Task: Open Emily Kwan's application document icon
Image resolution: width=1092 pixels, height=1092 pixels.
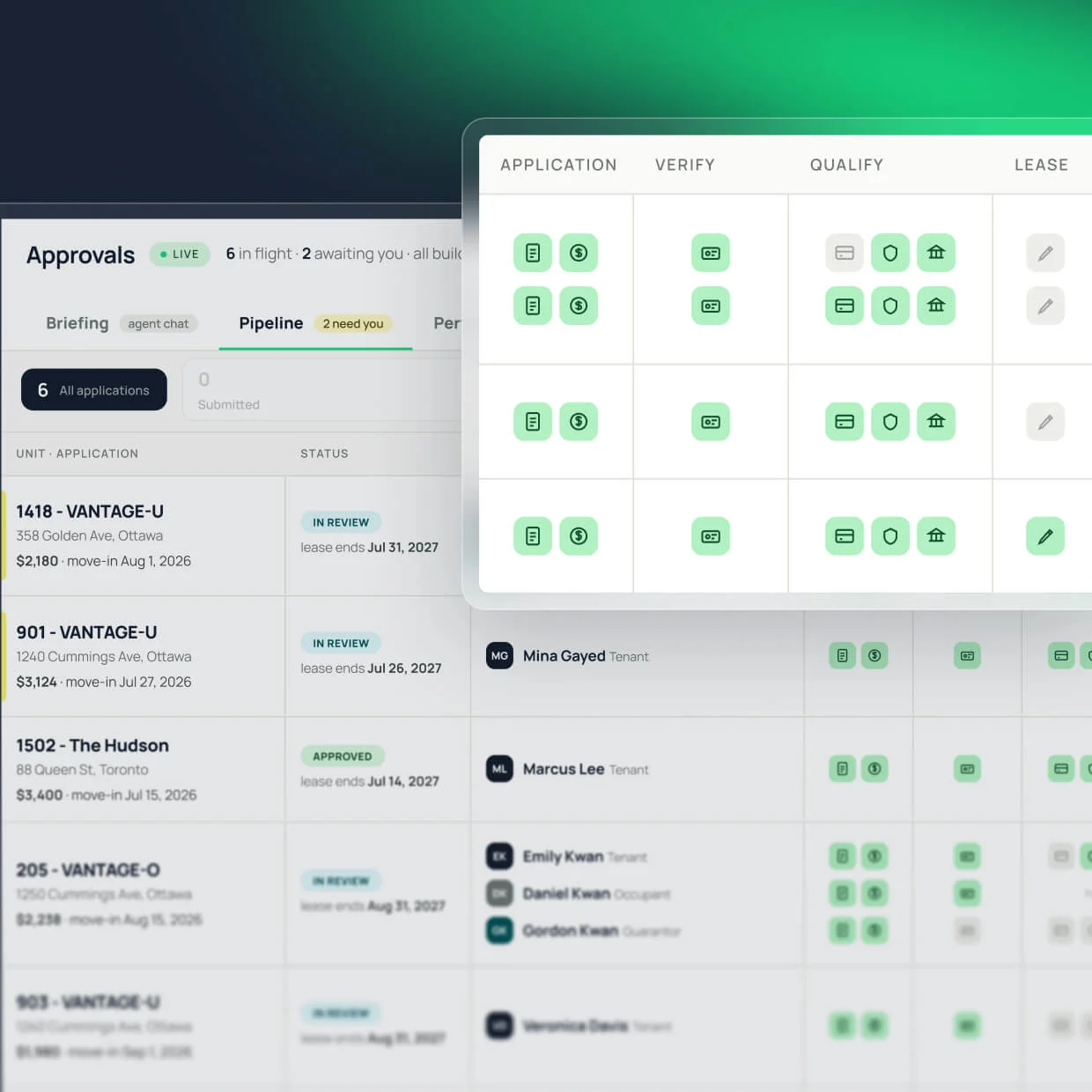Action: point(843,856)
